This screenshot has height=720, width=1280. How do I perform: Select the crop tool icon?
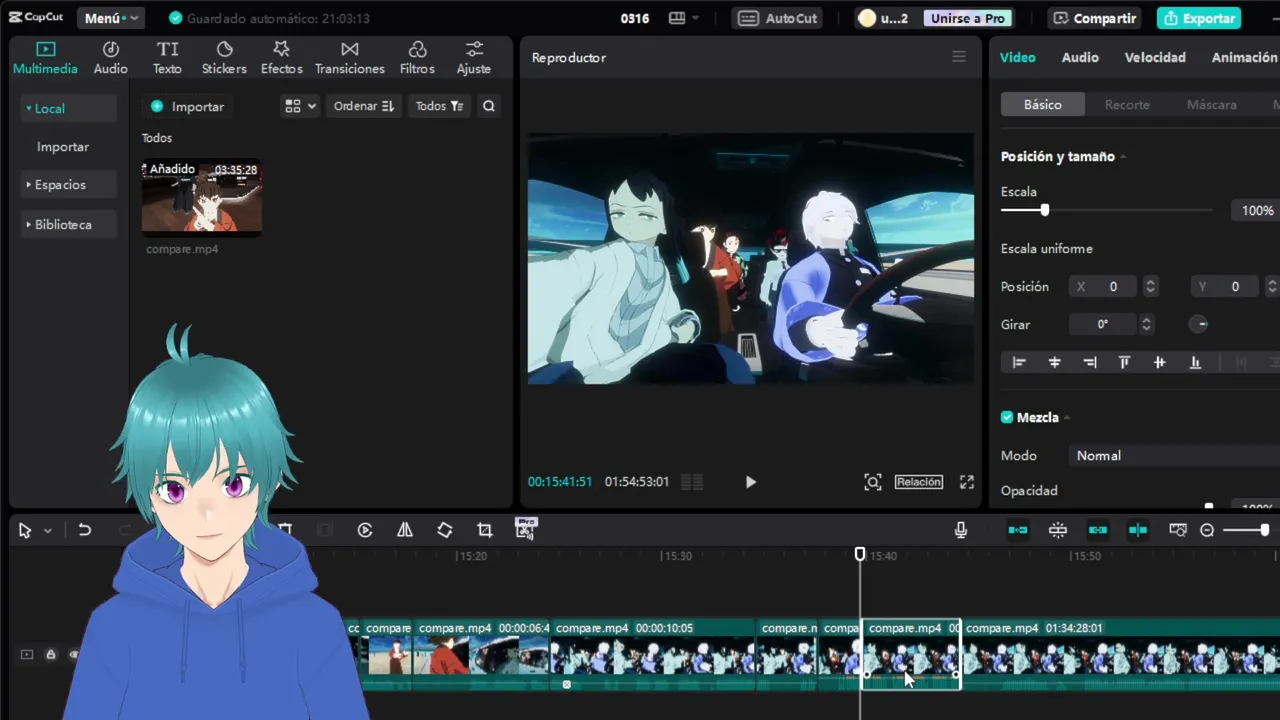click(485, 530)
